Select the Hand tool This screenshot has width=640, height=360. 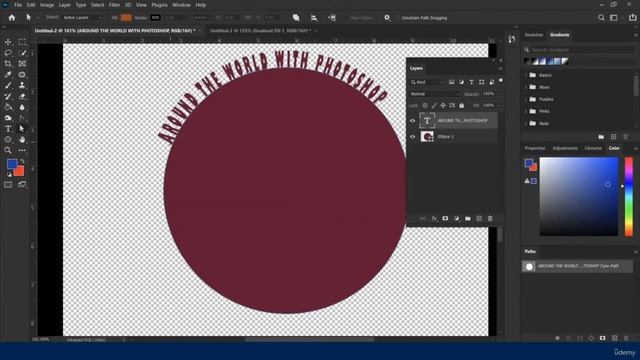tap(22, 140)
